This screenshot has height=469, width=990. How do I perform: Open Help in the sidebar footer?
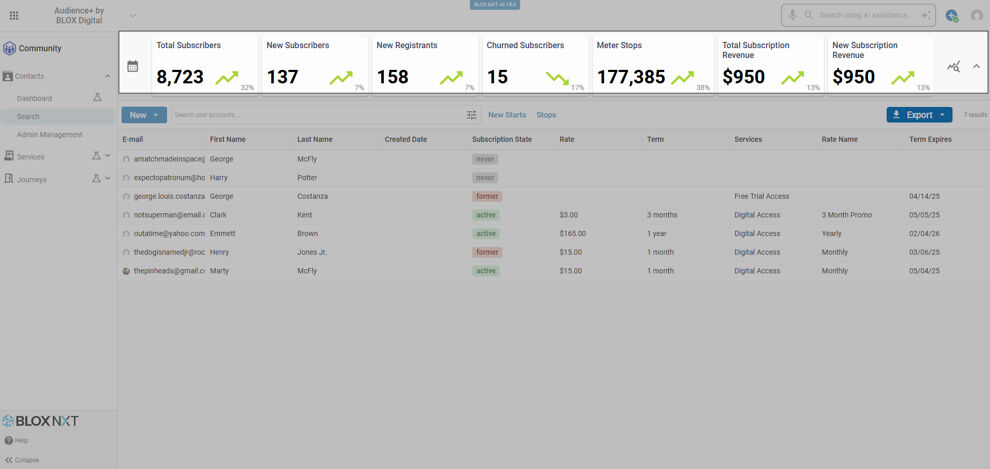16,441
